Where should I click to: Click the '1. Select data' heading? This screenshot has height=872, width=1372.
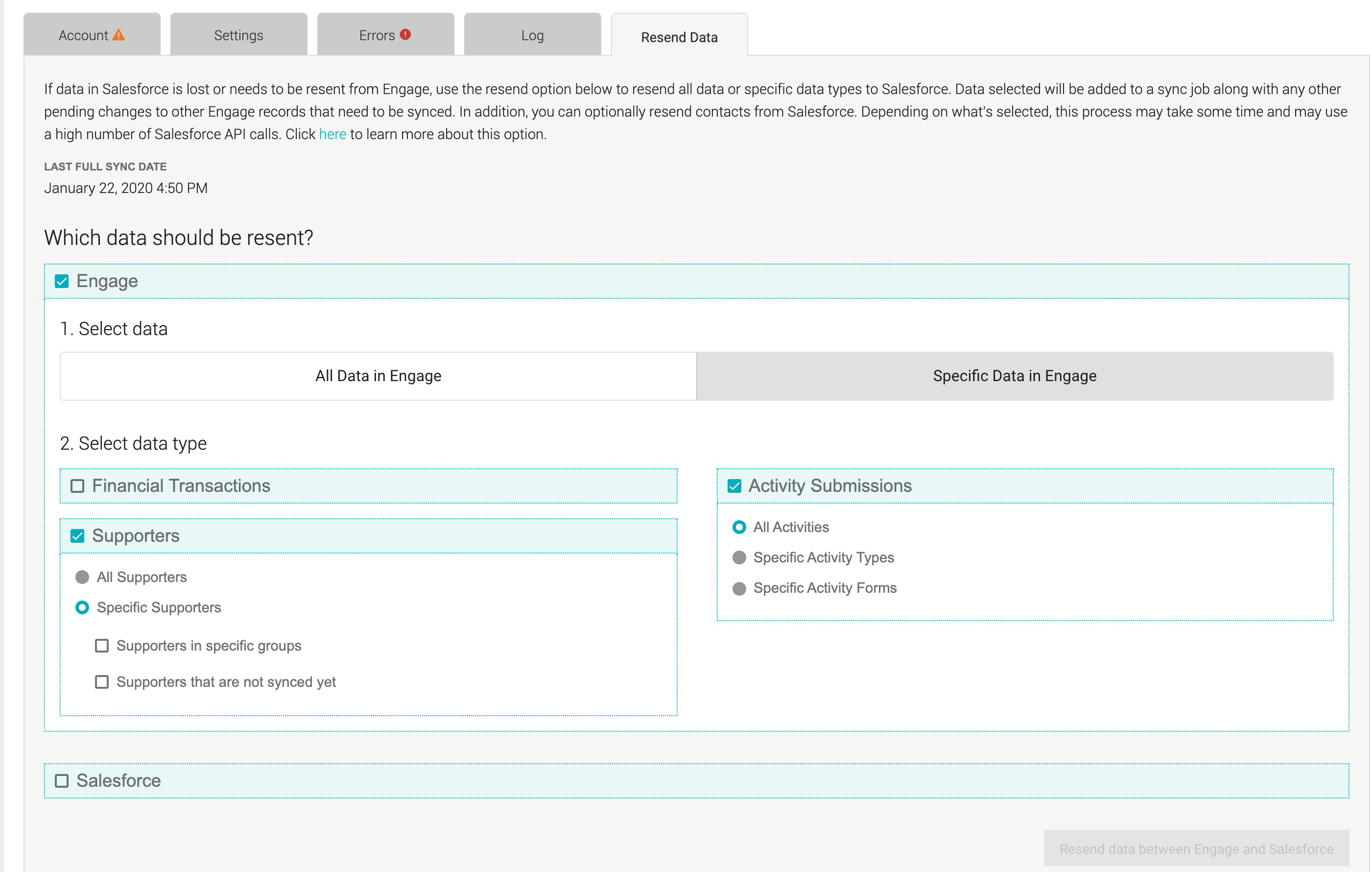click(x=114, y=329)
